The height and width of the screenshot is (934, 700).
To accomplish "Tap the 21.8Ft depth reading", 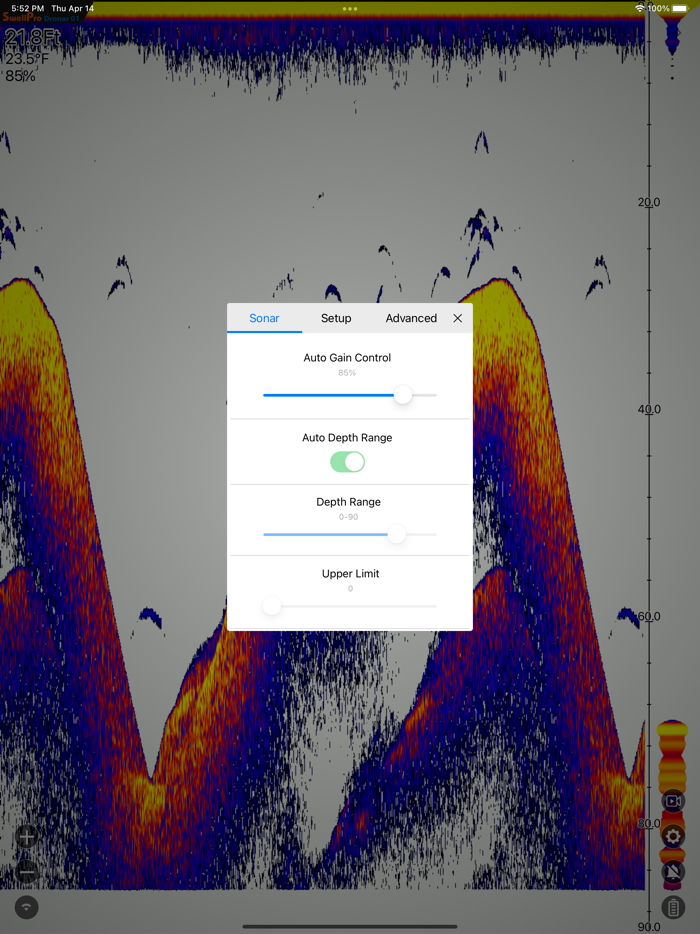I will [33, 38].
